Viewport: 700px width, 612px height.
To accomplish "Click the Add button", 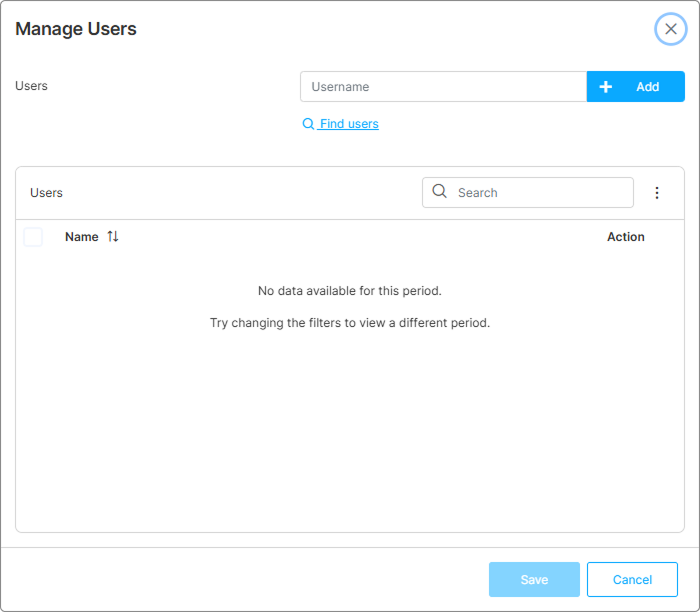I will click(635, 87).
